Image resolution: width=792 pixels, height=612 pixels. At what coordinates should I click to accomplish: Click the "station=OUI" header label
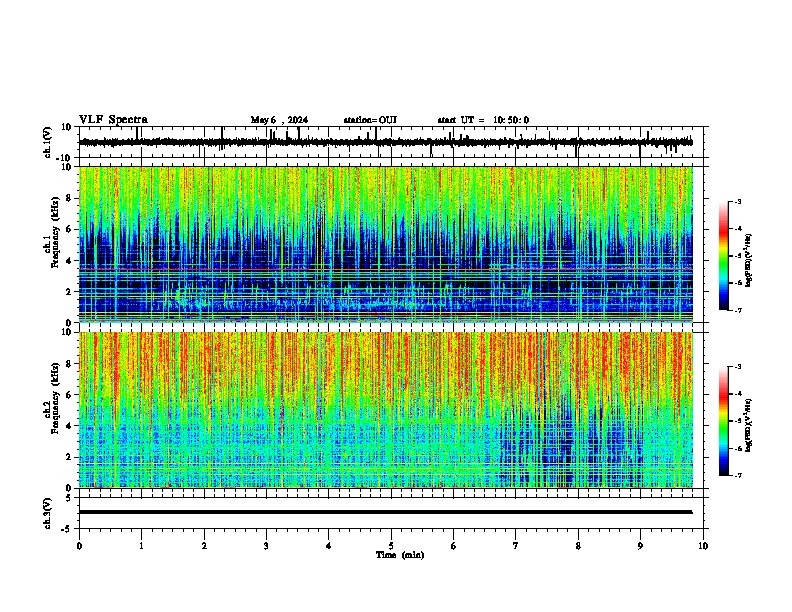pyautogui.click(x=370, y=120)
